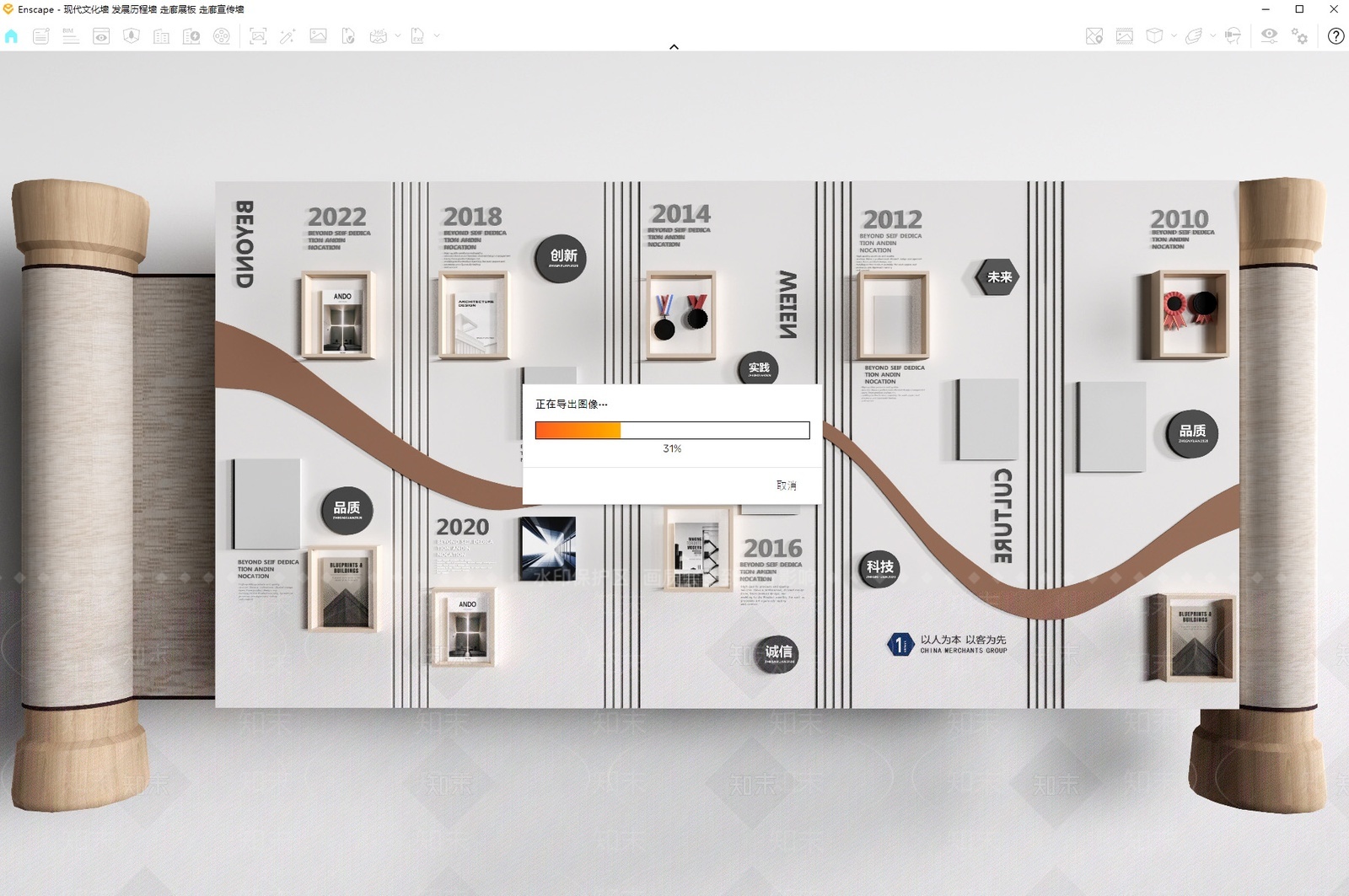Open the Help question mark icon

point(1336,36)
